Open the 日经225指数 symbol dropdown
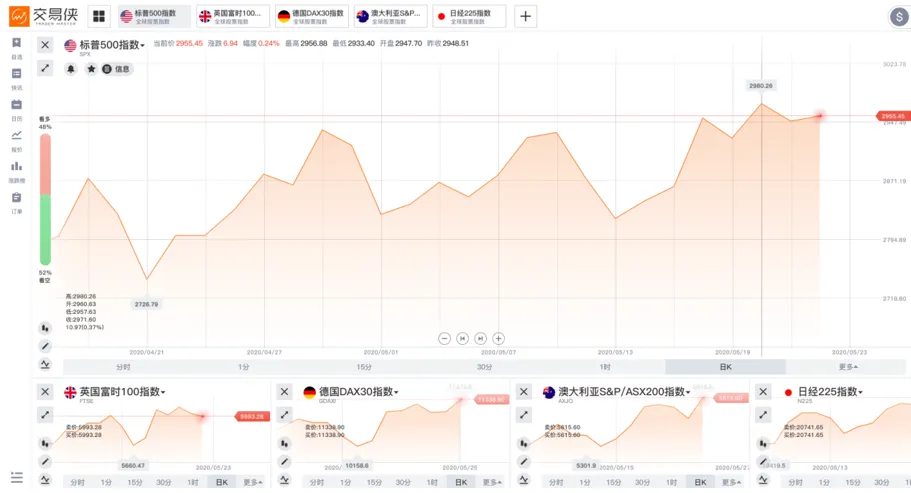 tap(830, 392)
